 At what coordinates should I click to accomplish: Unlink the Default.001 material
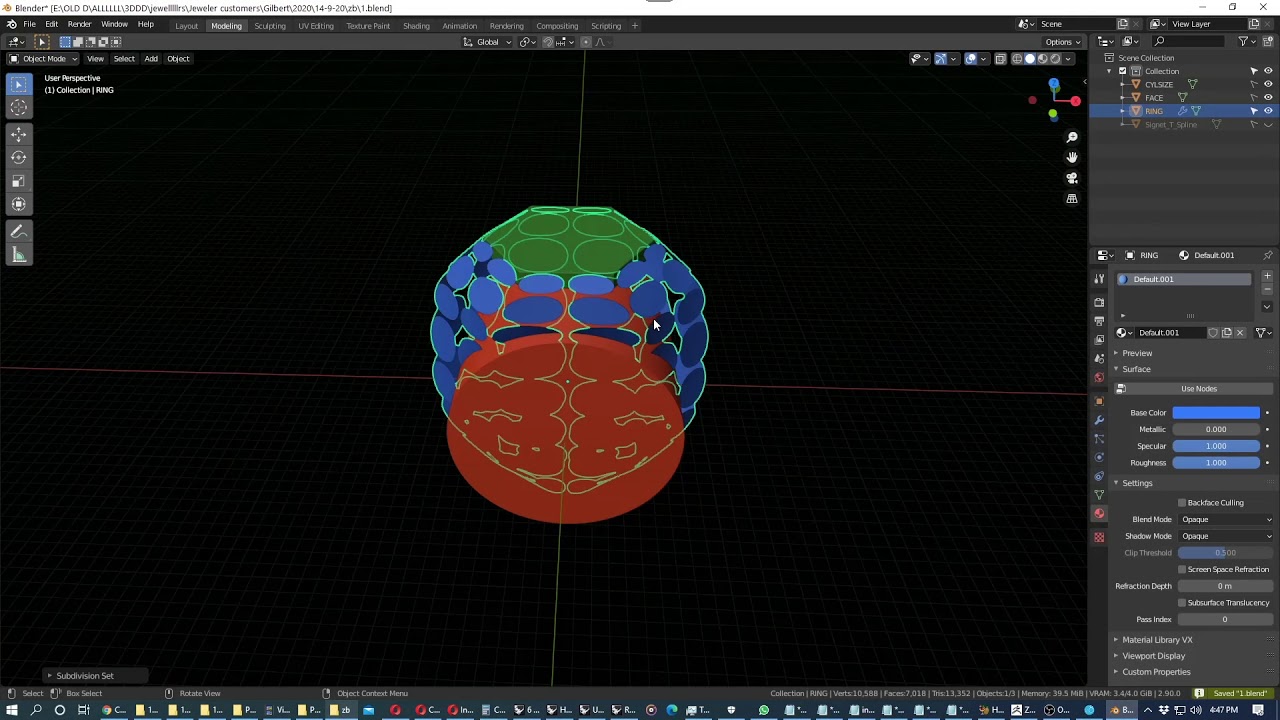[x=1240, y=333]
